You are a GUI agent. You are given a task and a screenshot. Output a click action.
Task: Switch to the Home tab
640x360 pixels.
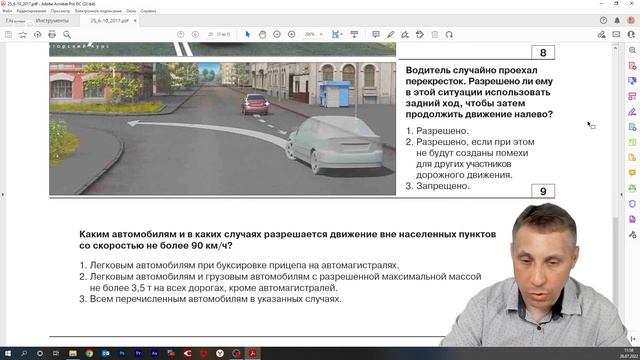(15, 20)
